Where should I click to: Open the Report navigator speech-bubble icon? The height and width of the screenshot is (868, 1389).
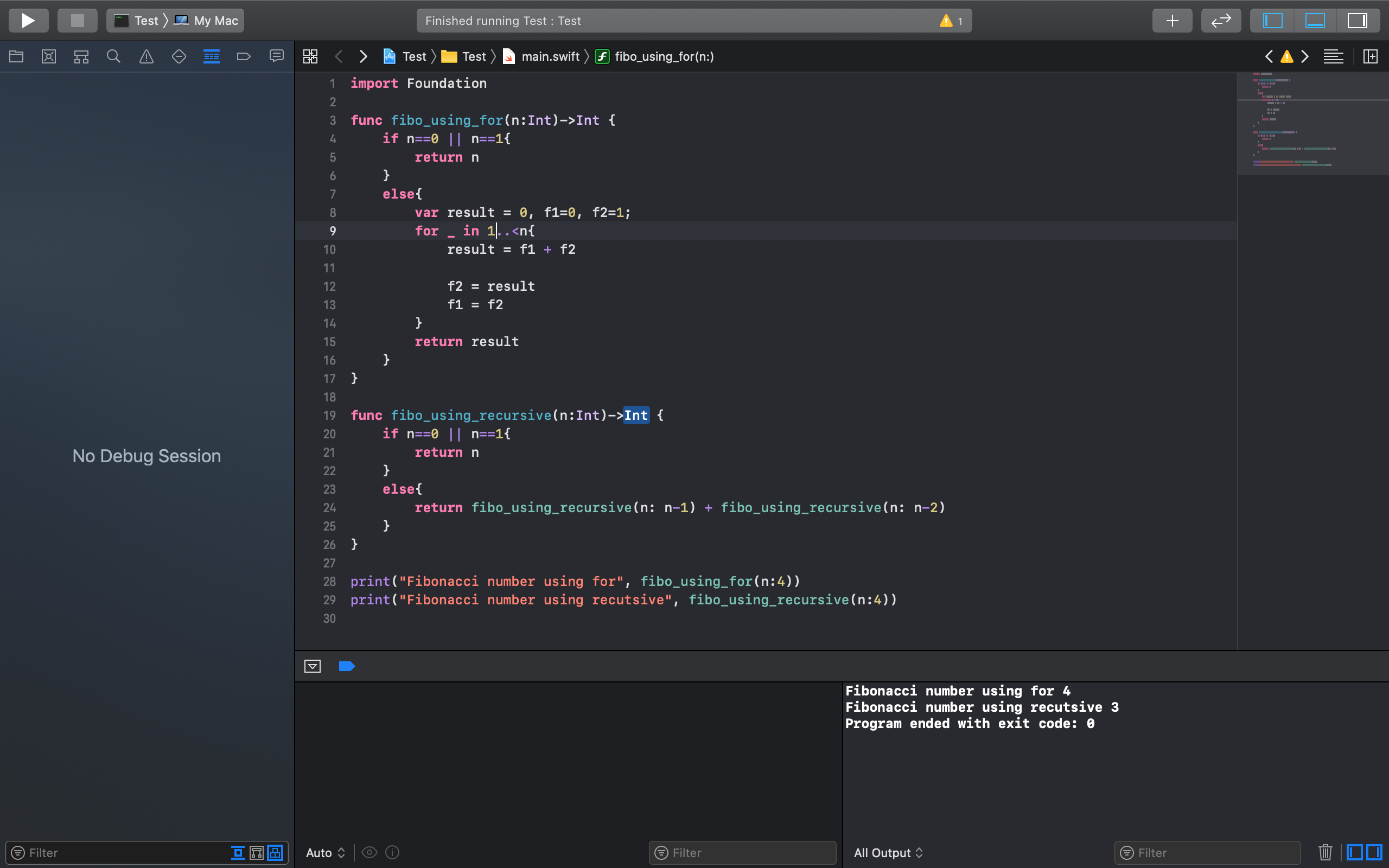(x=277, y=56)
